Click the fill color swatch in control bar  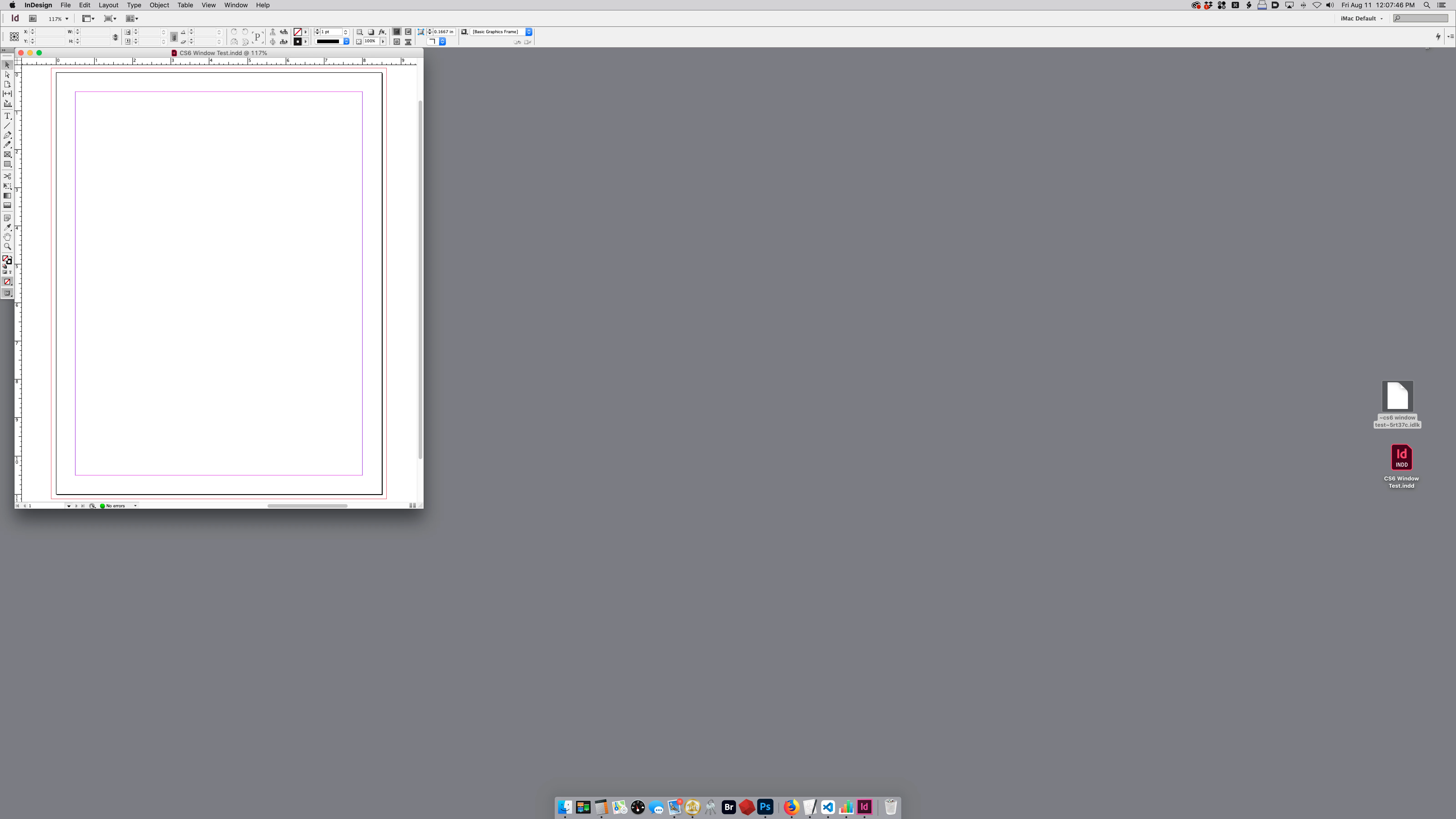[x=297, y=32]
